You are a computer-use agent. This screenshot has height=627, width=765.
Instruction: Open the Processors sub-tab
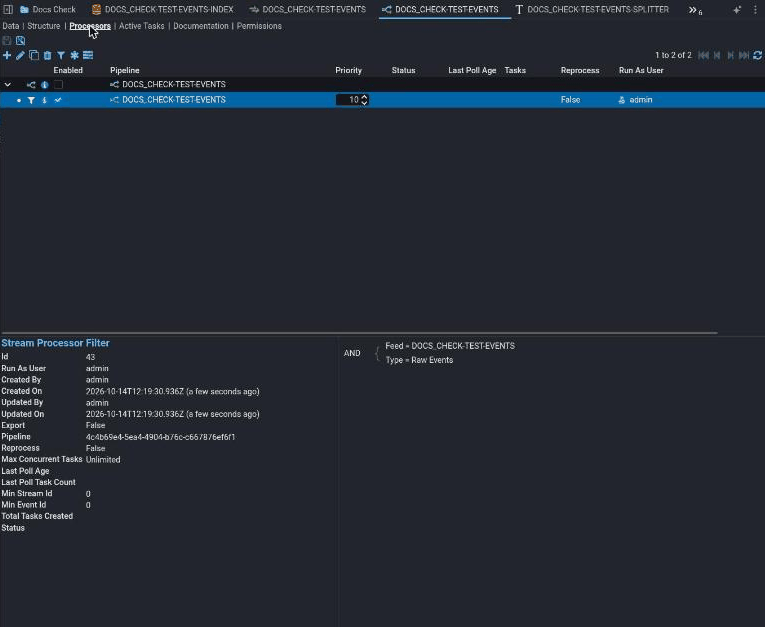click(x=90, y=26)
